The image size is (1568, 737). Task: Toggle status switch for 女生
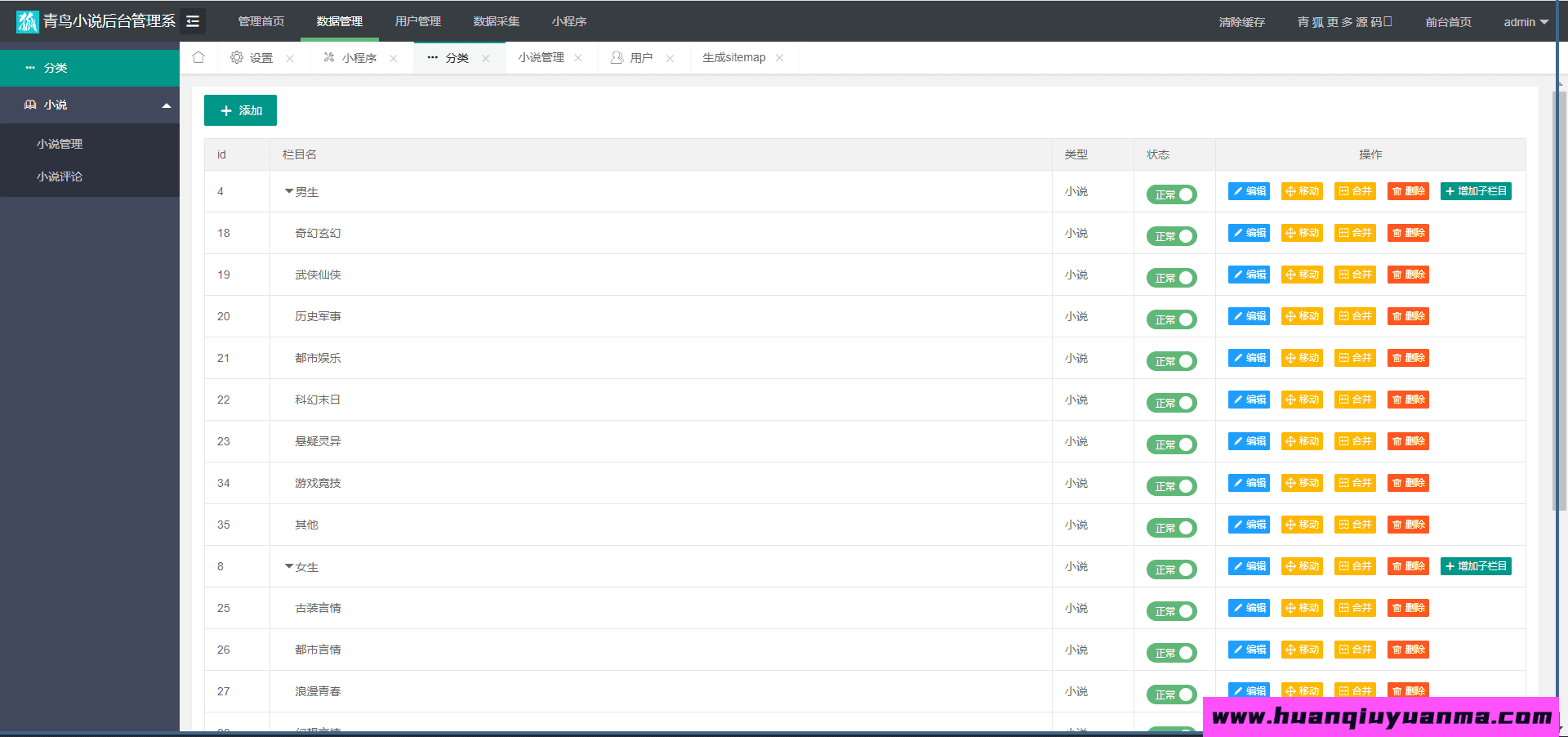1172,569
